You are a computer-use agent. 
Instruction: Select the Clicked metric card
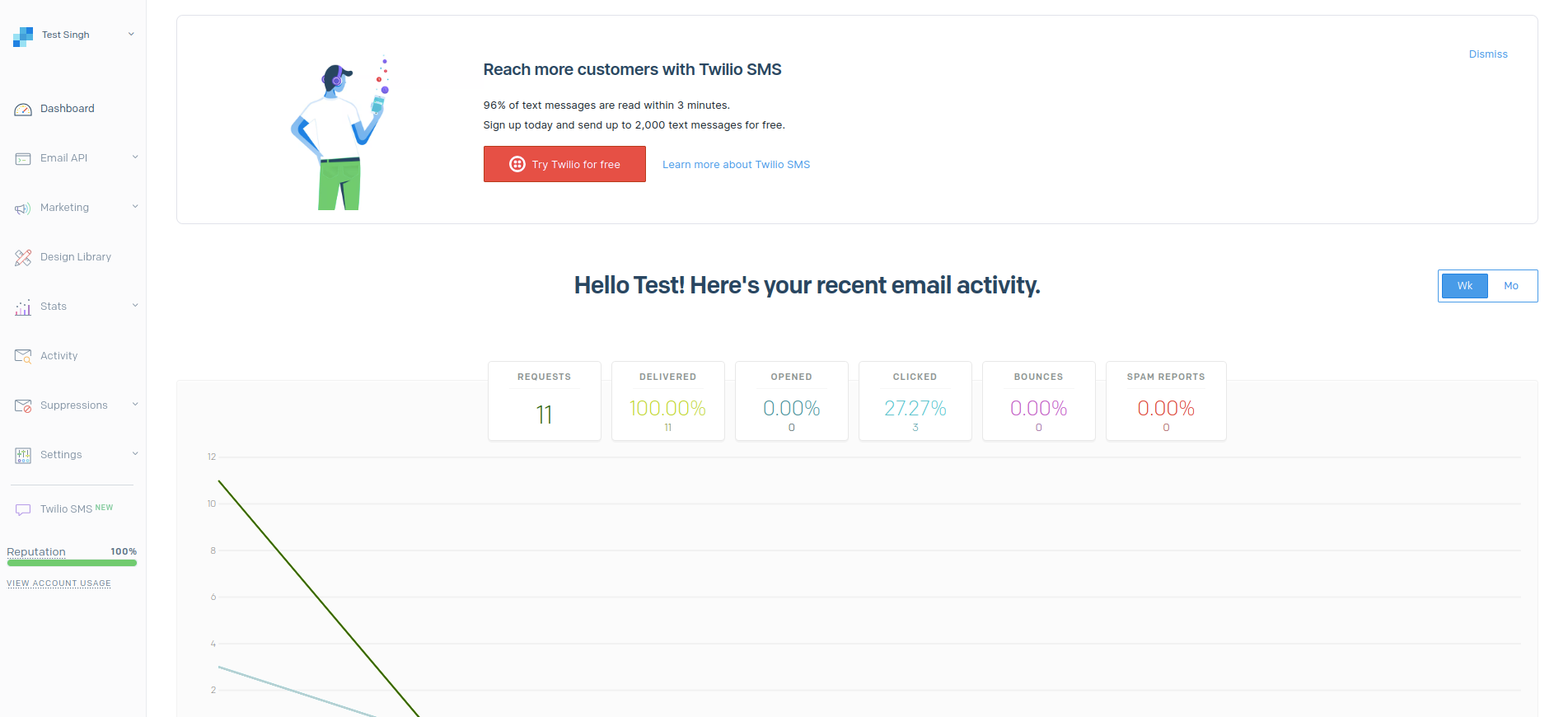point(915,401)
